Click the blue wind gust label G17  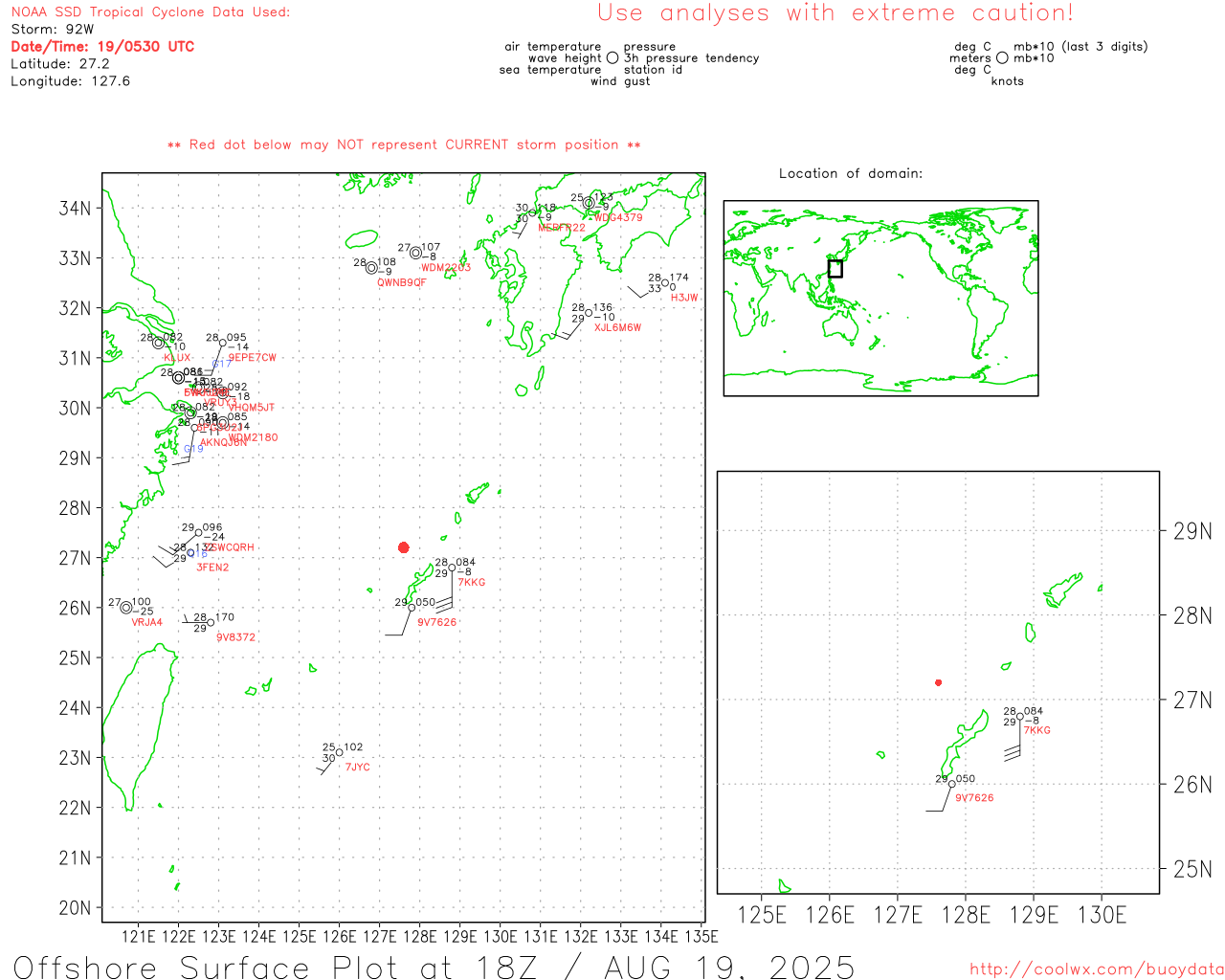(221, 364)
